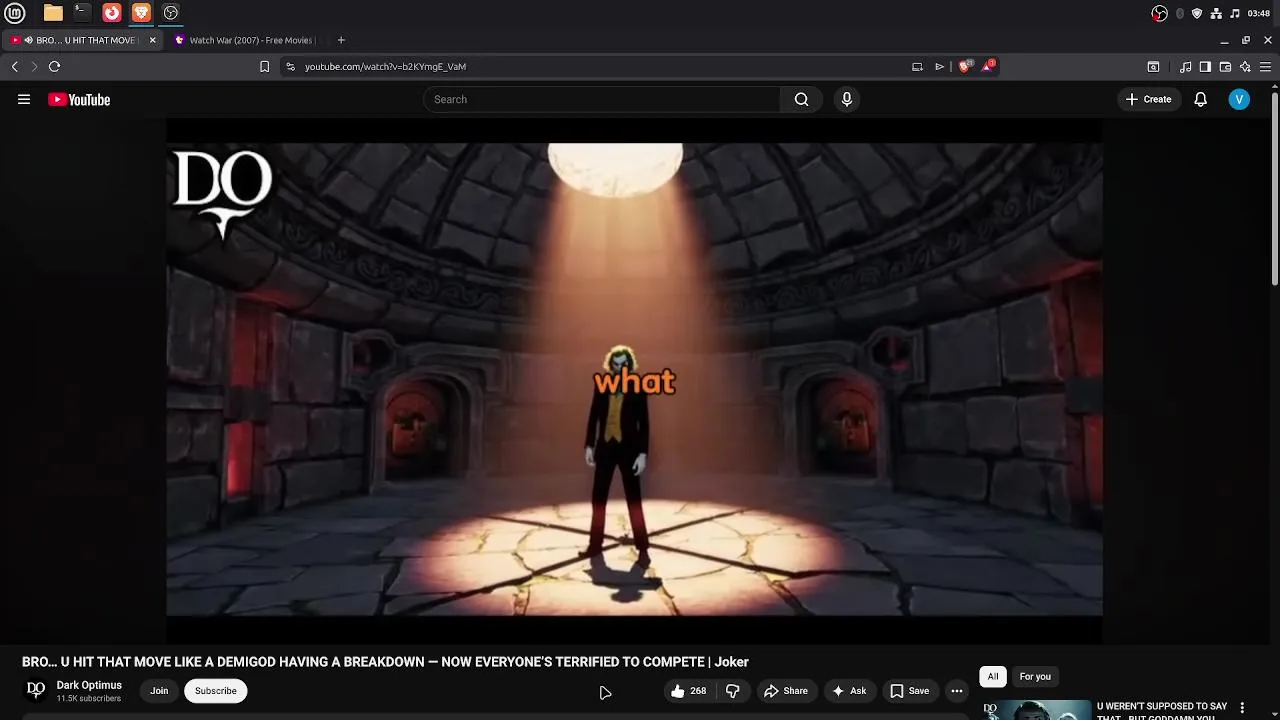Screen dimensions: 1280x720
Task: Bookmark this page
Action: [x=264, y=66]
